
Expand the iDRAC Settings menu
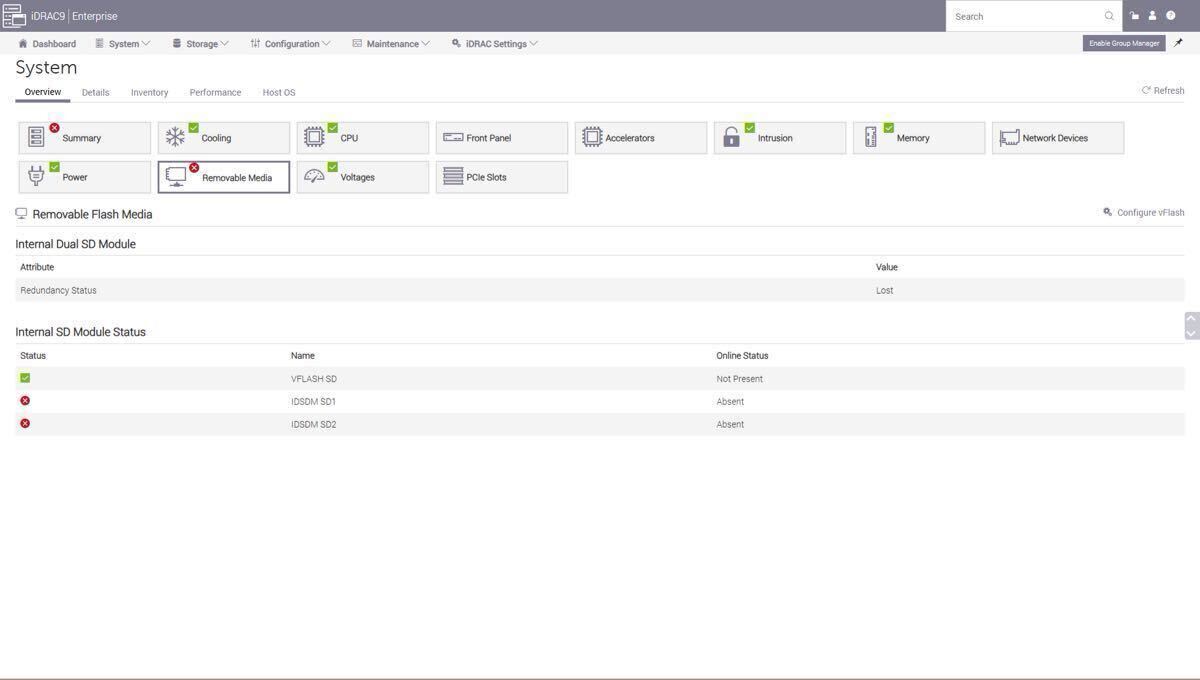click(x=495, y=44)
